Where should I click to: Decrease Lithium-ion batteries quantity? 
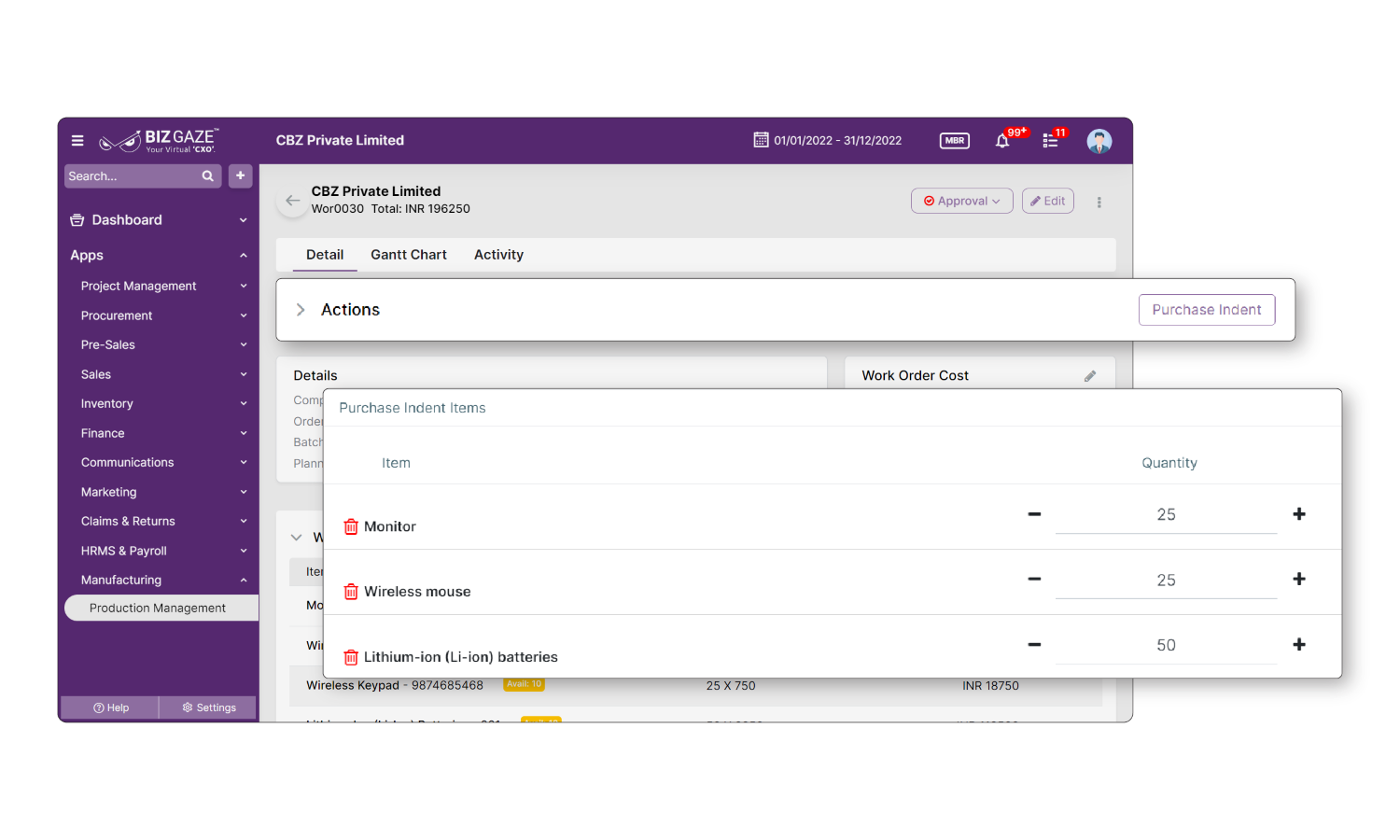pos(1034,645)
